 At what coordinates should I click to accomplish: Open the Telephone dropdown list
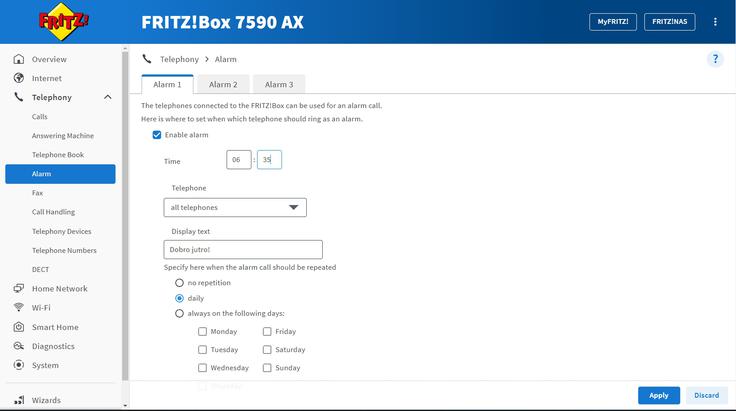tap(235, 207)
